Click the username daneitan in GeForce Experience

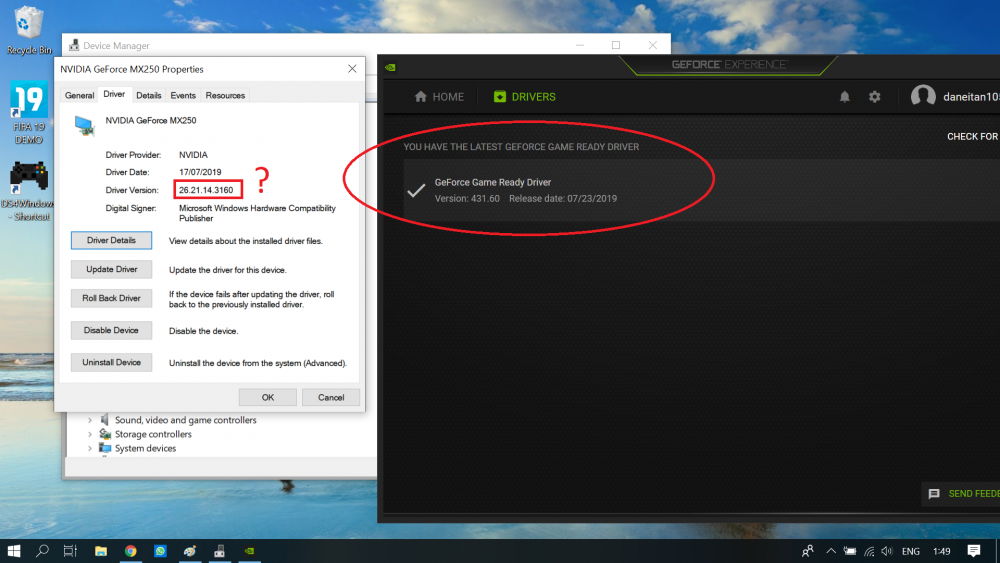tap(971, 97)
